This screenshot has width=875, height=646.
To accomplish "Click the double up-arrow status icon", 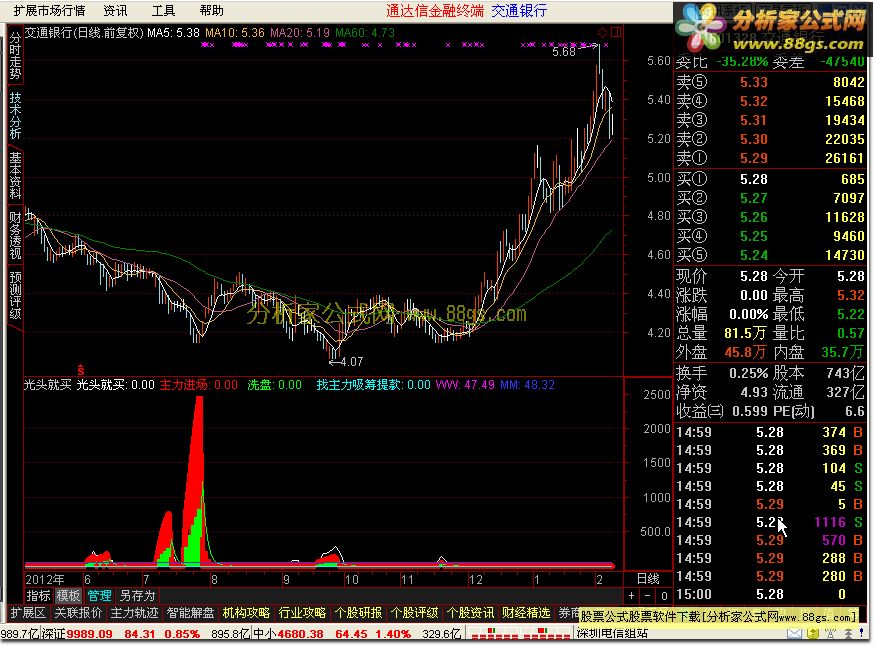I will coord(848,633).
